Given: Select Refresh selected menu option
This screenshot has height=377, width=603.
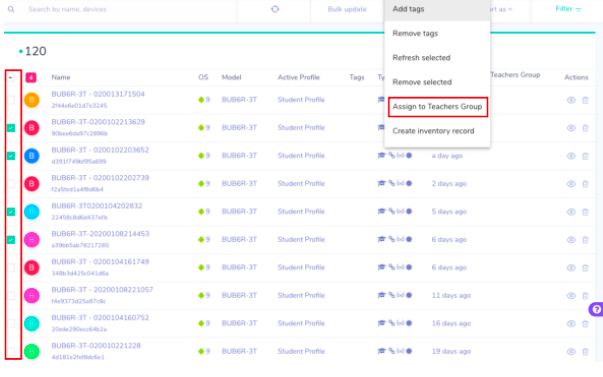Looking at the screenshot, I should [437, 58].
